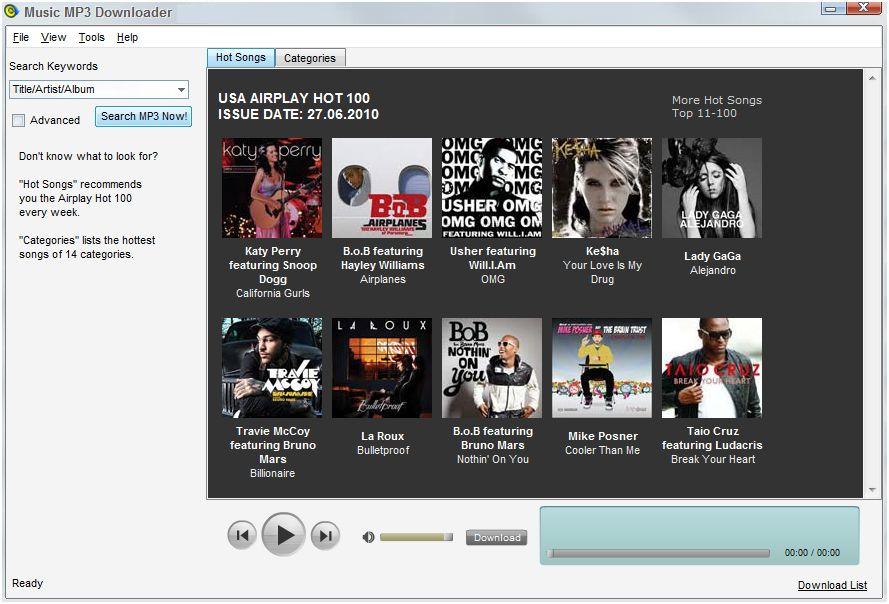Click the Music MP3 Downloader app icon
The width and height of the screenshot is (889, 604).
[11, 11]
